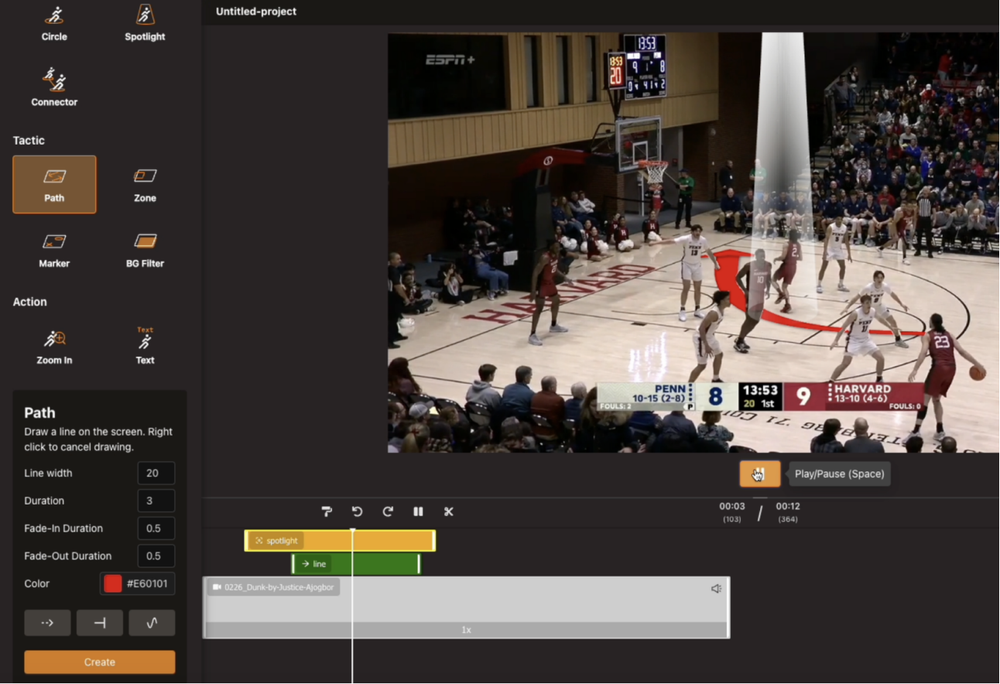Select the 0226_Dunk-by-Justice-Ajogbor video clip

(x=466, y=607)
